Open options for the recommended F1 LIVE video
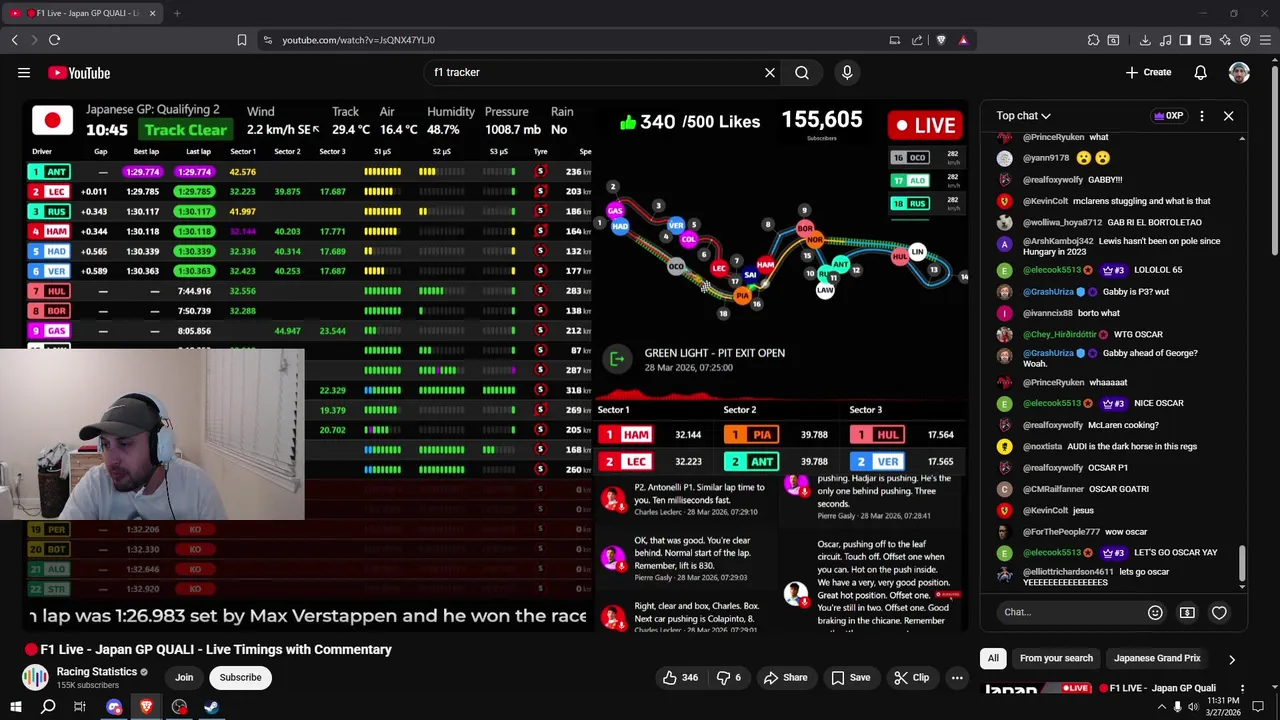Screen dimensions: 1280x720 [1243, 689]
